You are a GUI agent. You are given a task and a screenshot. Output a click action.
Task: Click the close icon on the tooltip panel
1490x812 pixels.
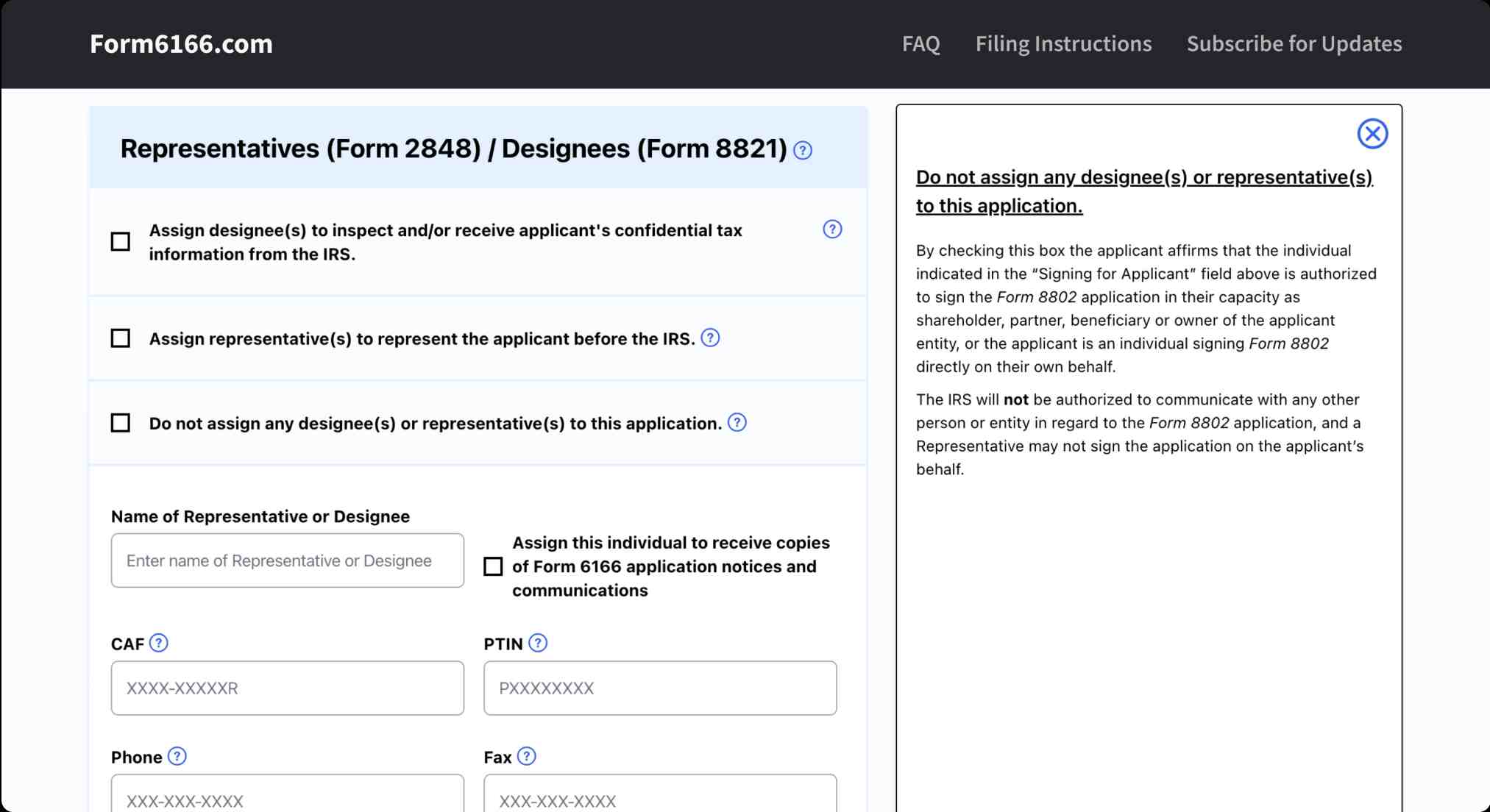click(x=1373, y=133)
